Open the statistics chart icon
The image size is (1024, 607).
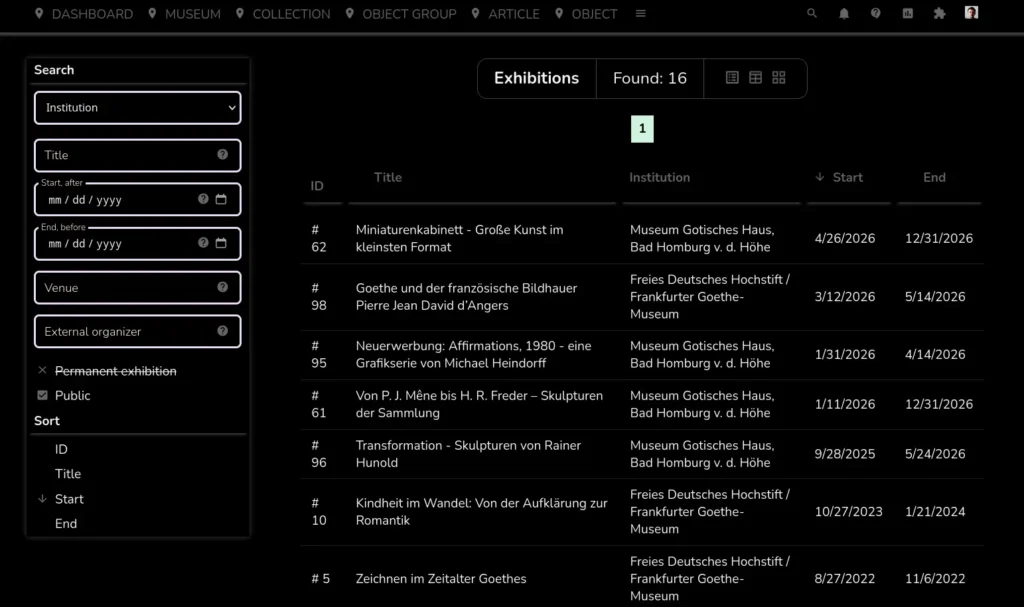(908, 13)
